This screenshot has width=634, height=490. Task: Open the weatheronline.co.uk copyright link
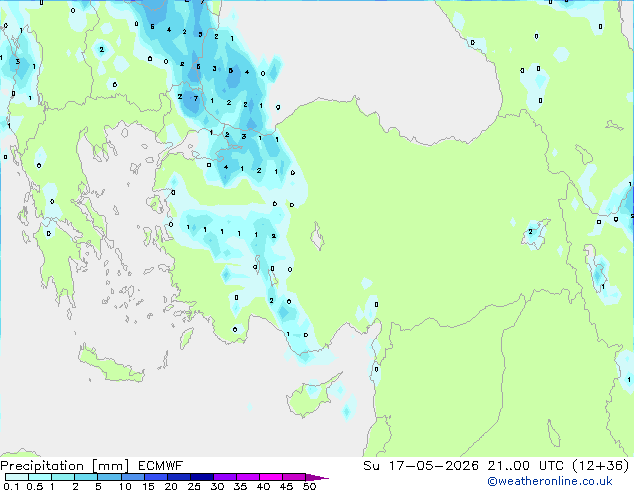(x=550, y=481)
